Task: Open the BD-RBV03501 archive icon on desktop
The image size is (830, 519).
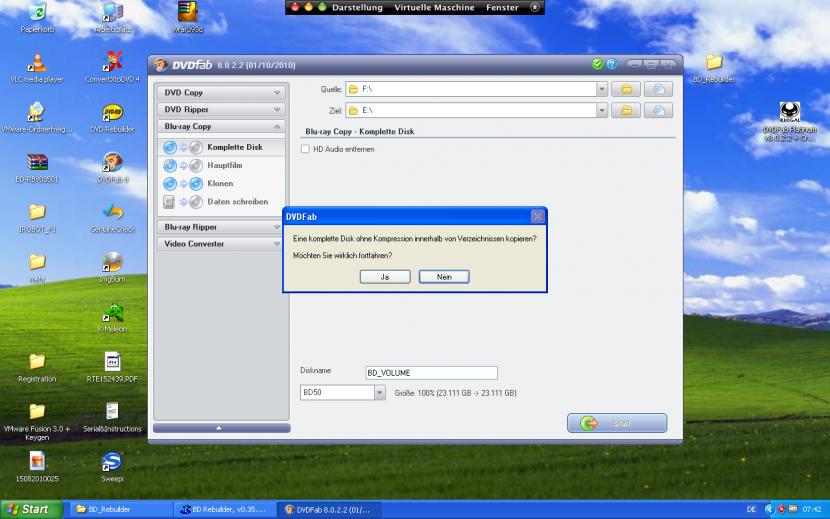Action: tap(37, 167)
